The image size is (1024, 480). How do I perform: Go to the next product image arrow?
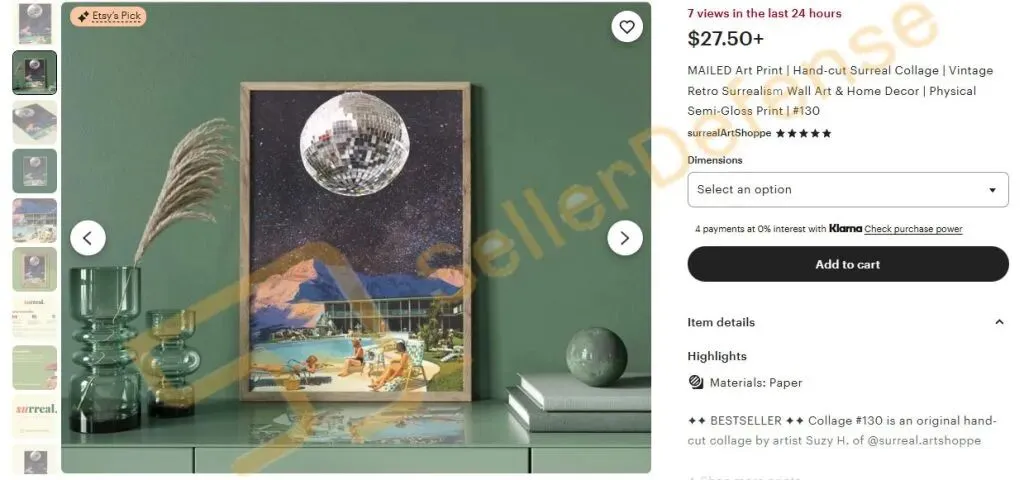point(625,238)
